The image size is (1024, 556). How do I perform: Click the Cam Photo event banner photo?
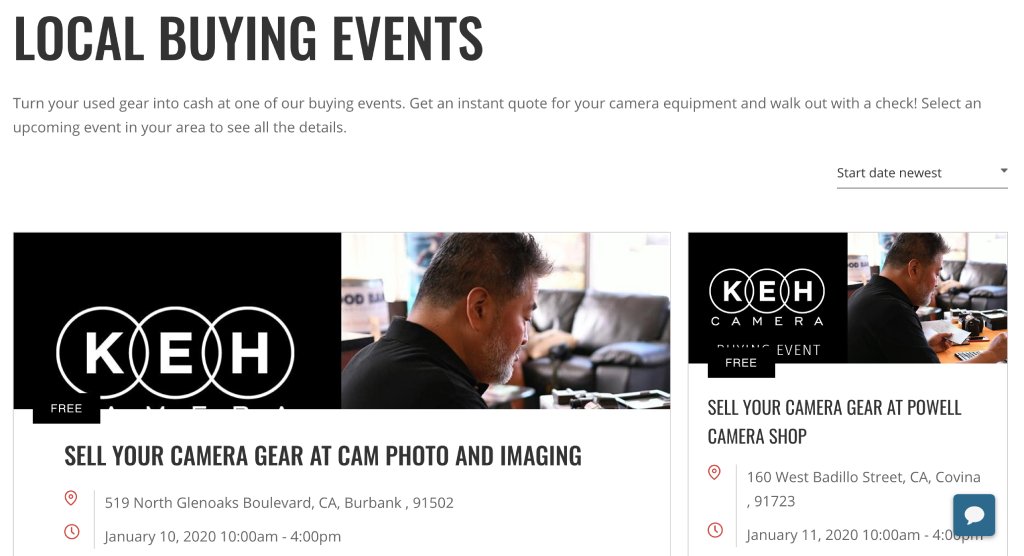505,321
